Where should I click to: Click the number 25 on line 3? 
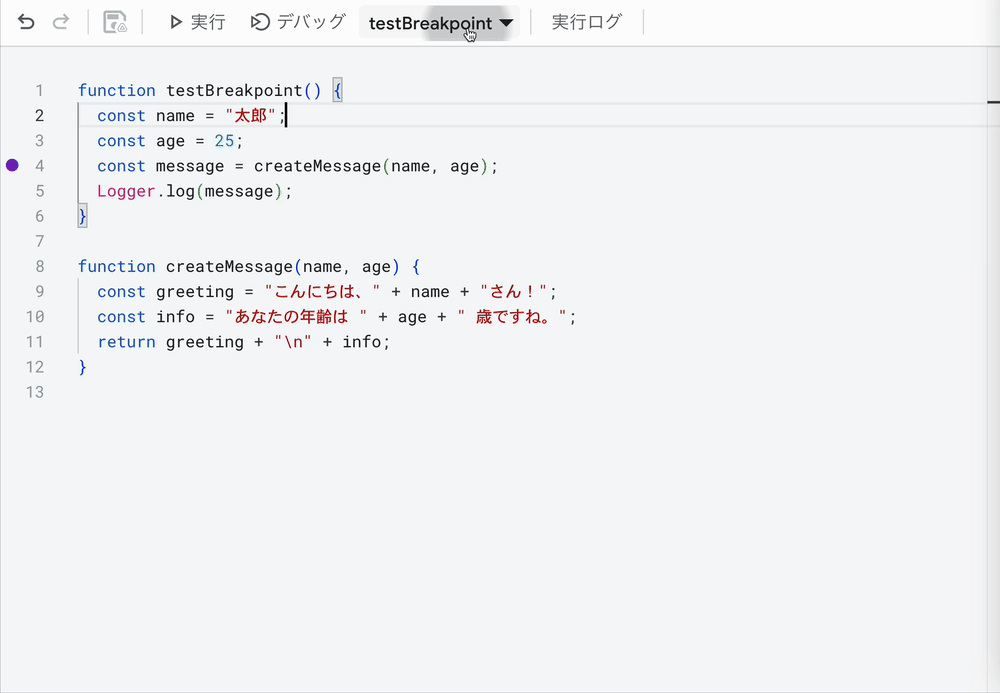click(224, 140)
